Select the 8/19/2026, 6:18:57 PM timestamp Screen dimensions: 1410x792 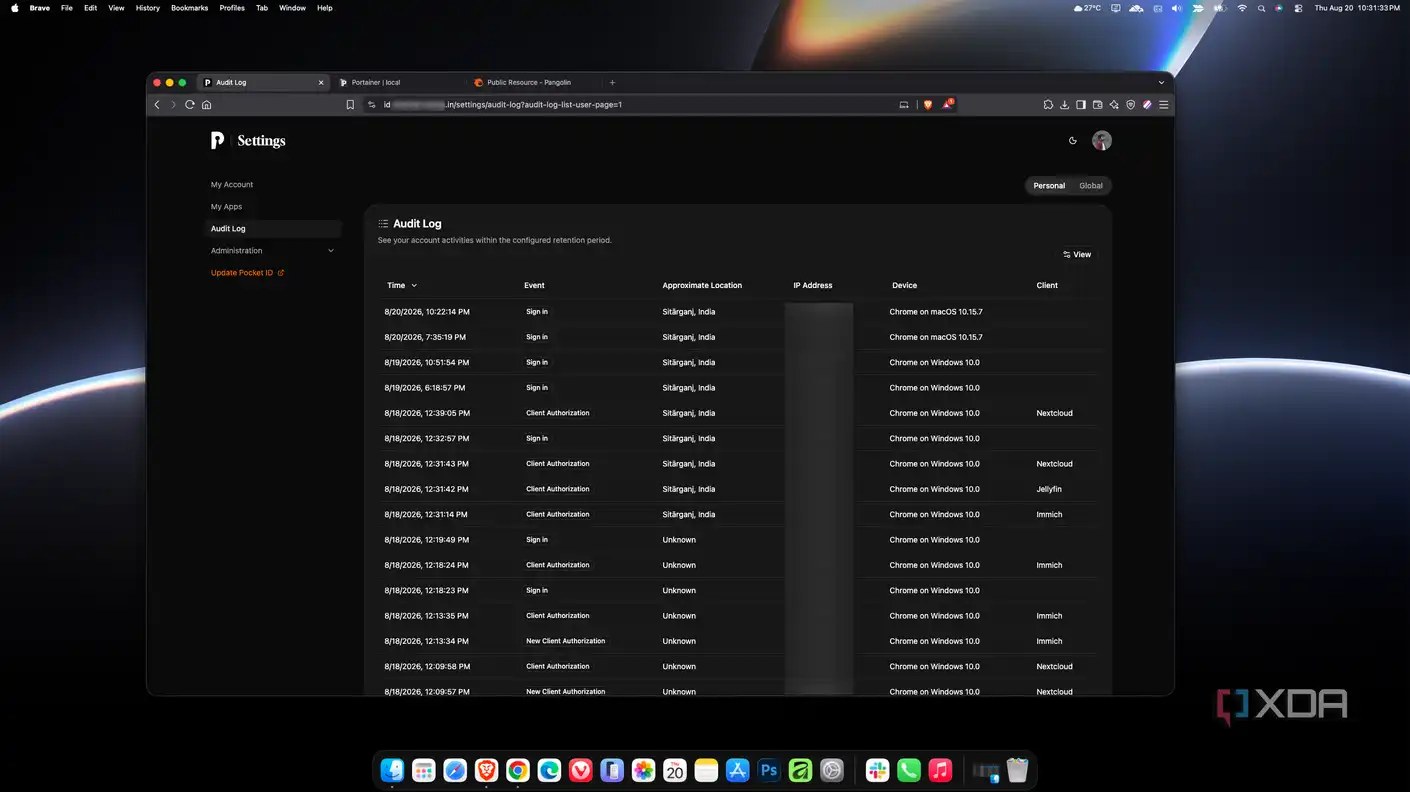425,387
